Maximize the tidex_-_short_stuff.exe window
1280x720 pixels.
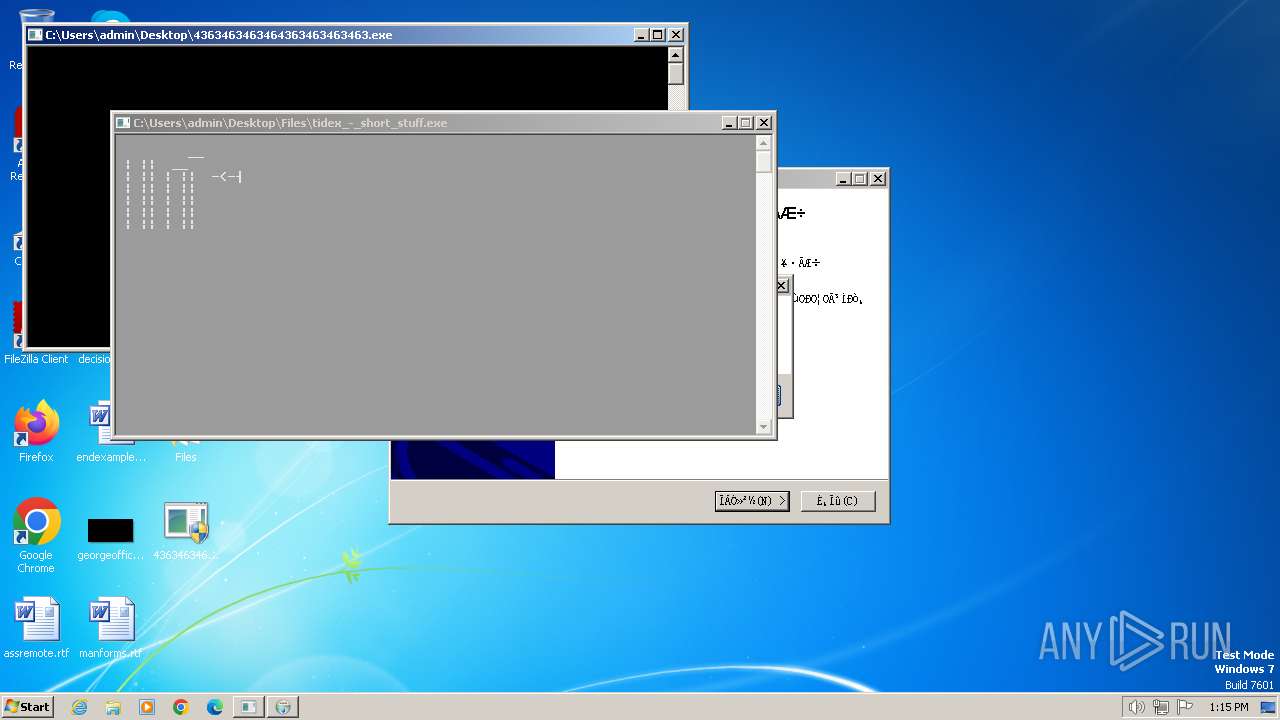(x=746, y=123)
